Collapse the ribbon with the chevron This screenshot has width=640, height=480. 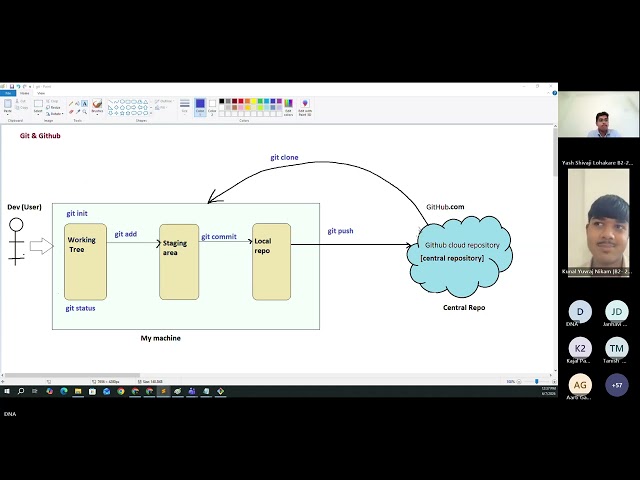coord(548,93)
